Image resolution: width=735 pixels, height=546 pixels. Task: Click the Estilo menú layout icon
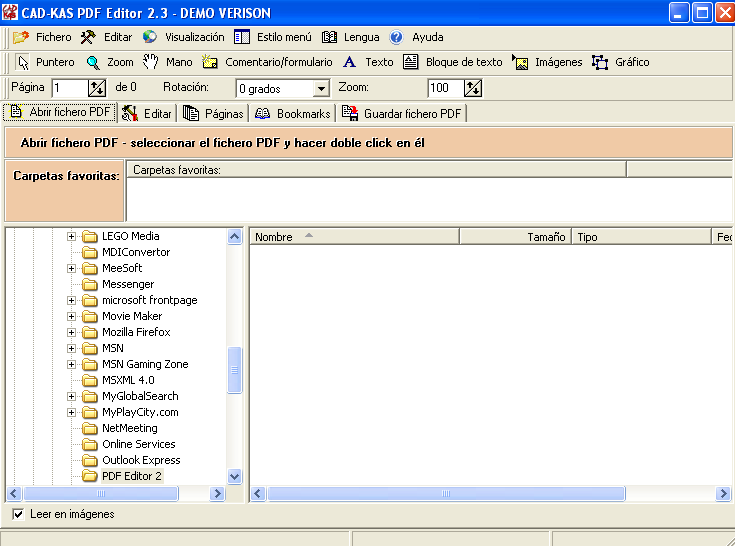[242, 37]
